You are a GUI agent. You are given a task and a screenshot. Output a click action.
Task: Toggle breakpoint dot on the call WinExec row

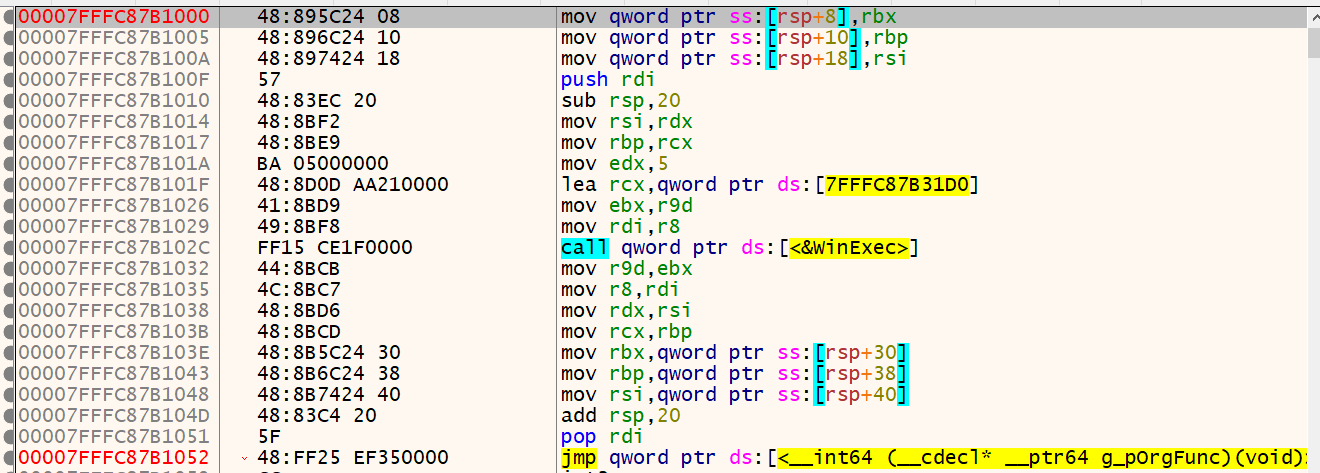point(9,248)
